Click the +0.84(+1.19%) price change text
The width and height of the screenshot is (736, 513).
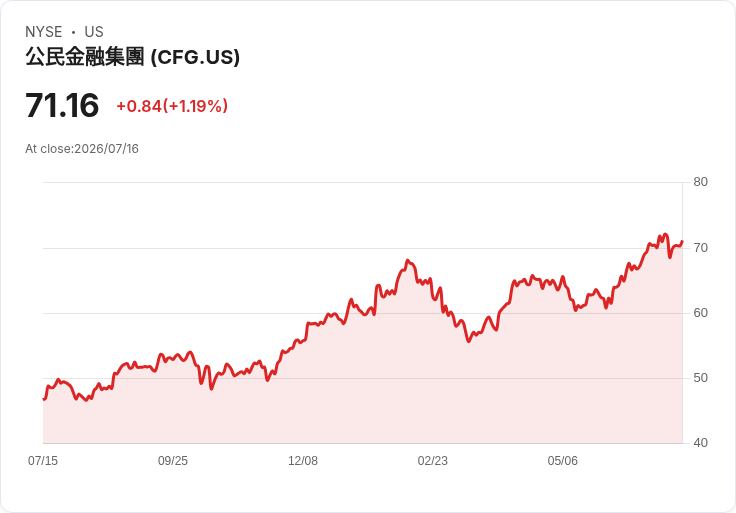(x=172, y=106)
